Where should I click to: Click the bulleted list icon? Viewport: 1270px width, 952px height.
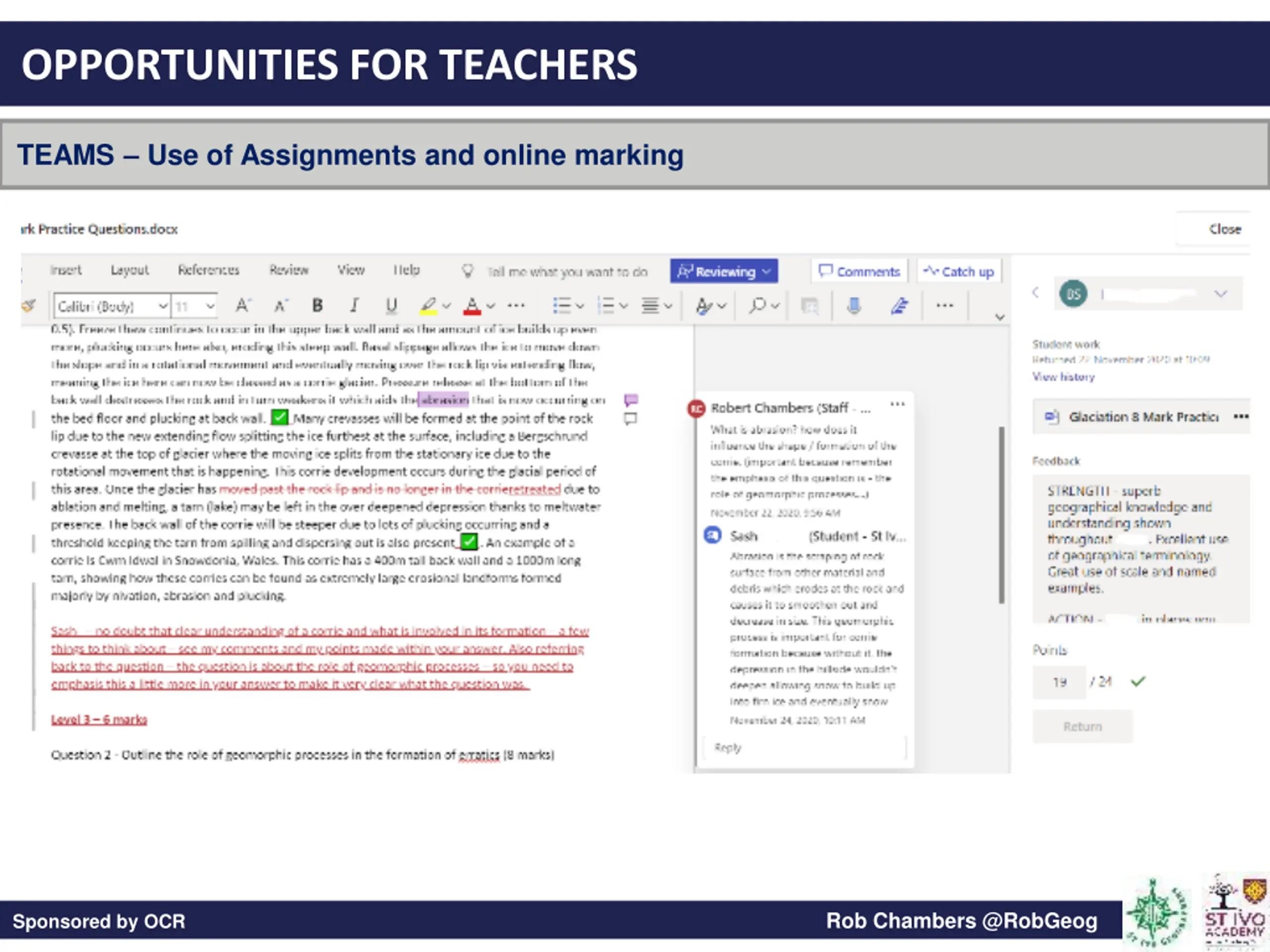[561, 305]
